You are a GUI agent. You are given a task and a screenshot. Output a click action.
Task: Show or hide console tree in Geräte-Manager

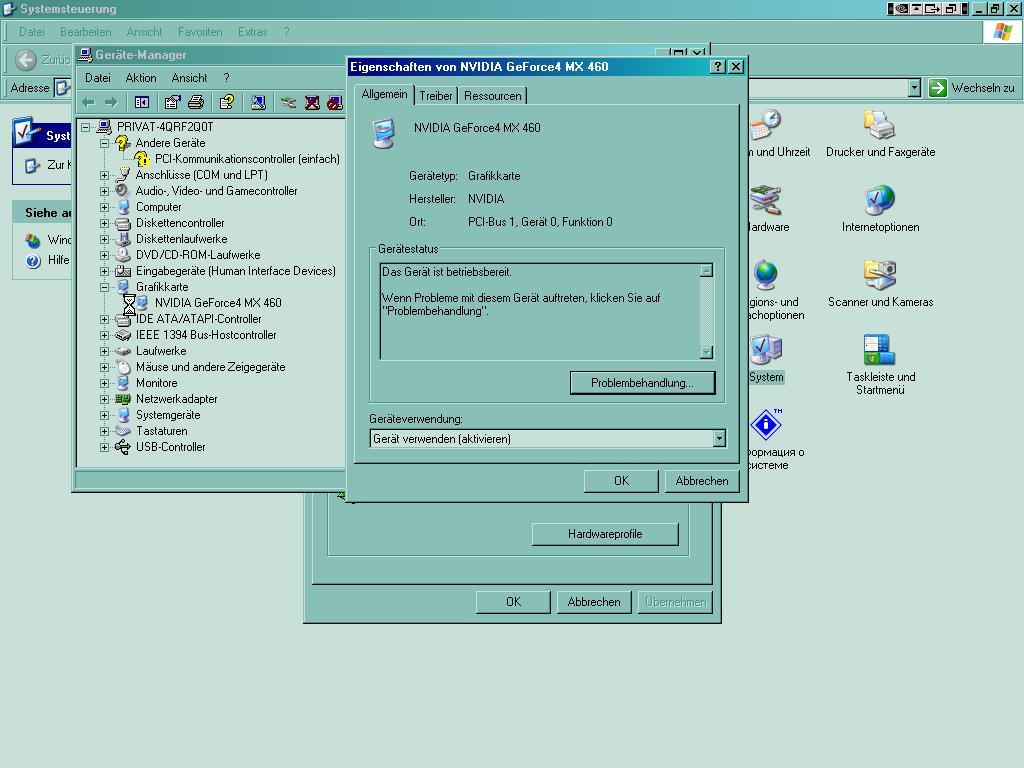[x=142, y=102]
